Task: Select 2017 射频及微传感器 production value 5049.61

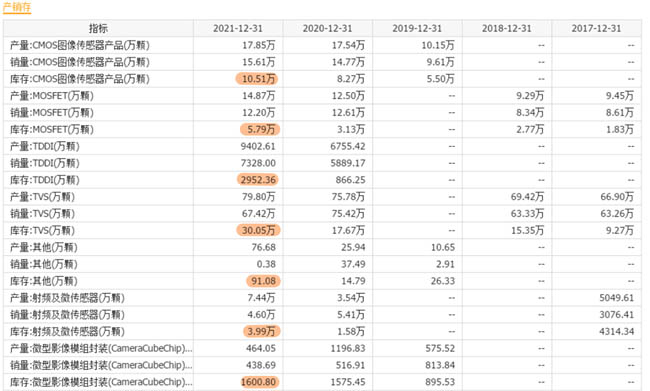Action: click(616, 298)
